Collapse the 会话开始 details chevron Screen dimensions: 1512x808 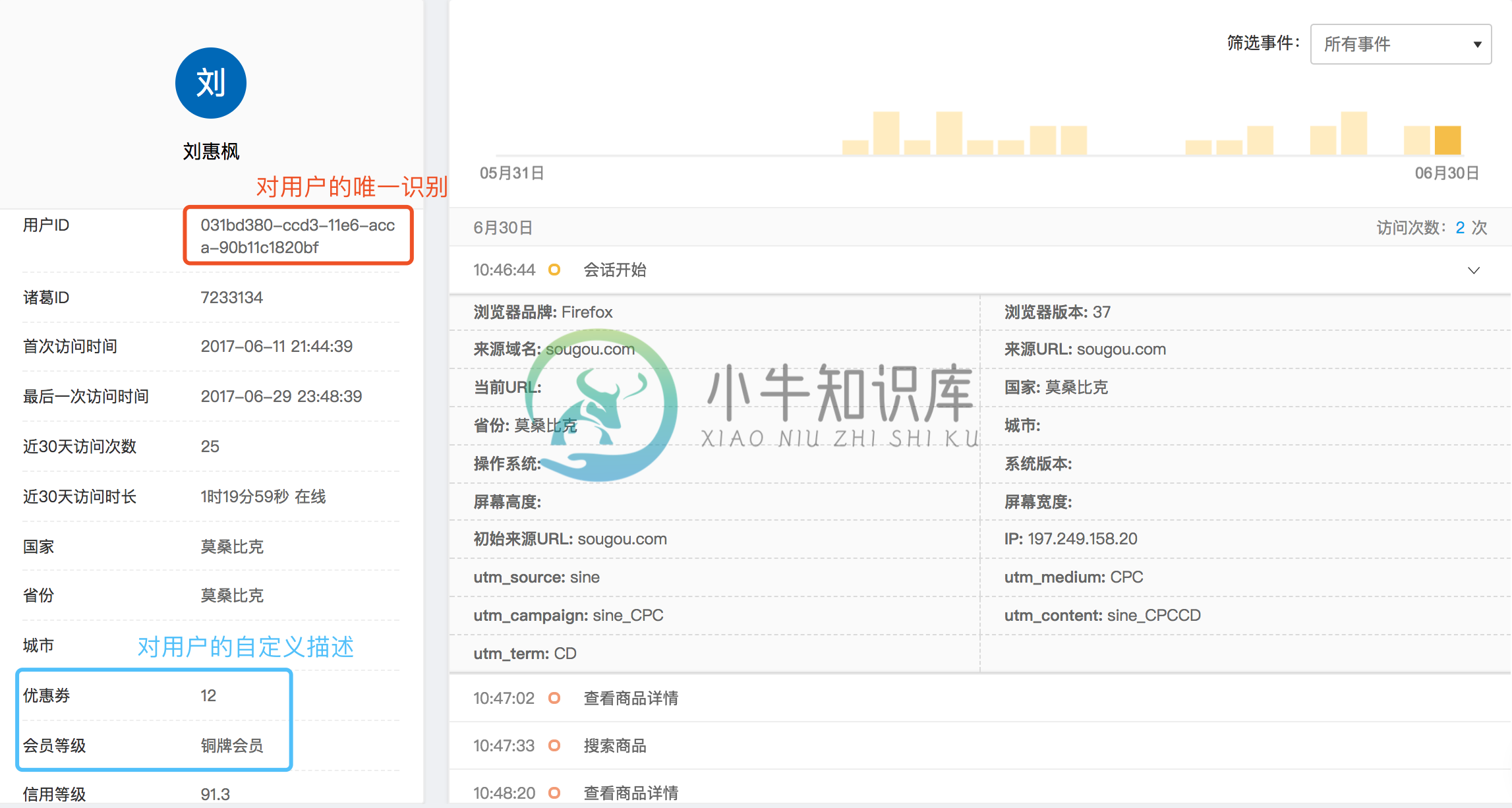(1474, 270)
